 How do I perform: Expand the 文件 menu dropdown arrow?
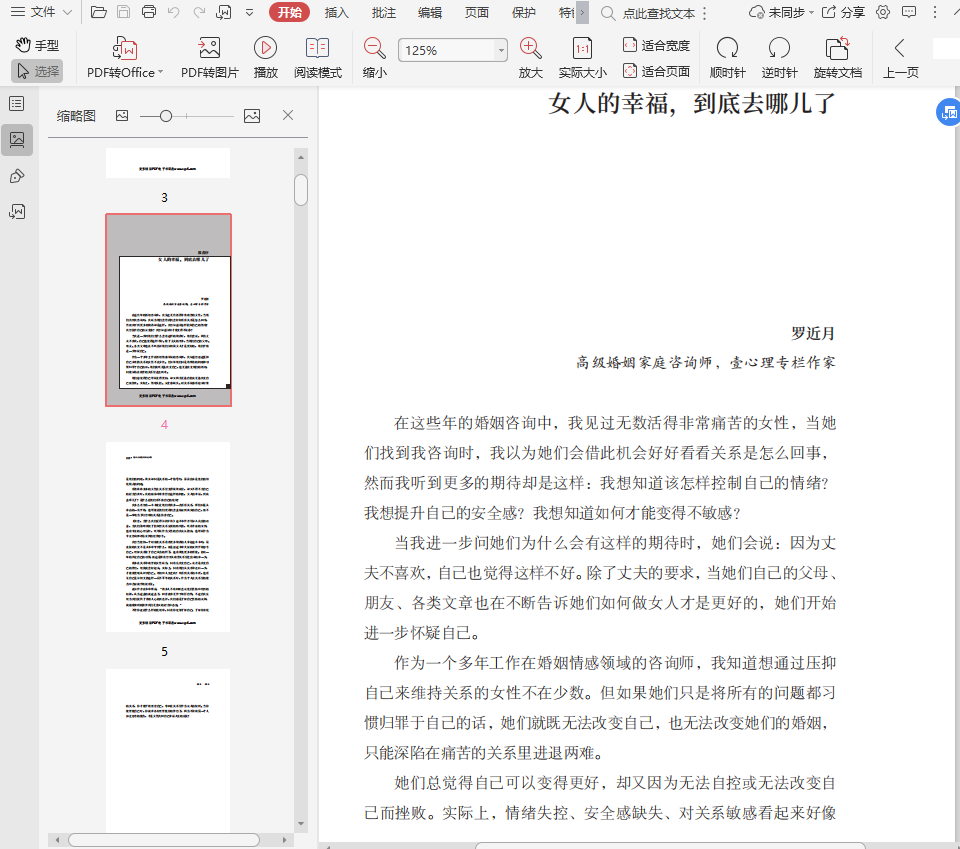pos(67,13)
